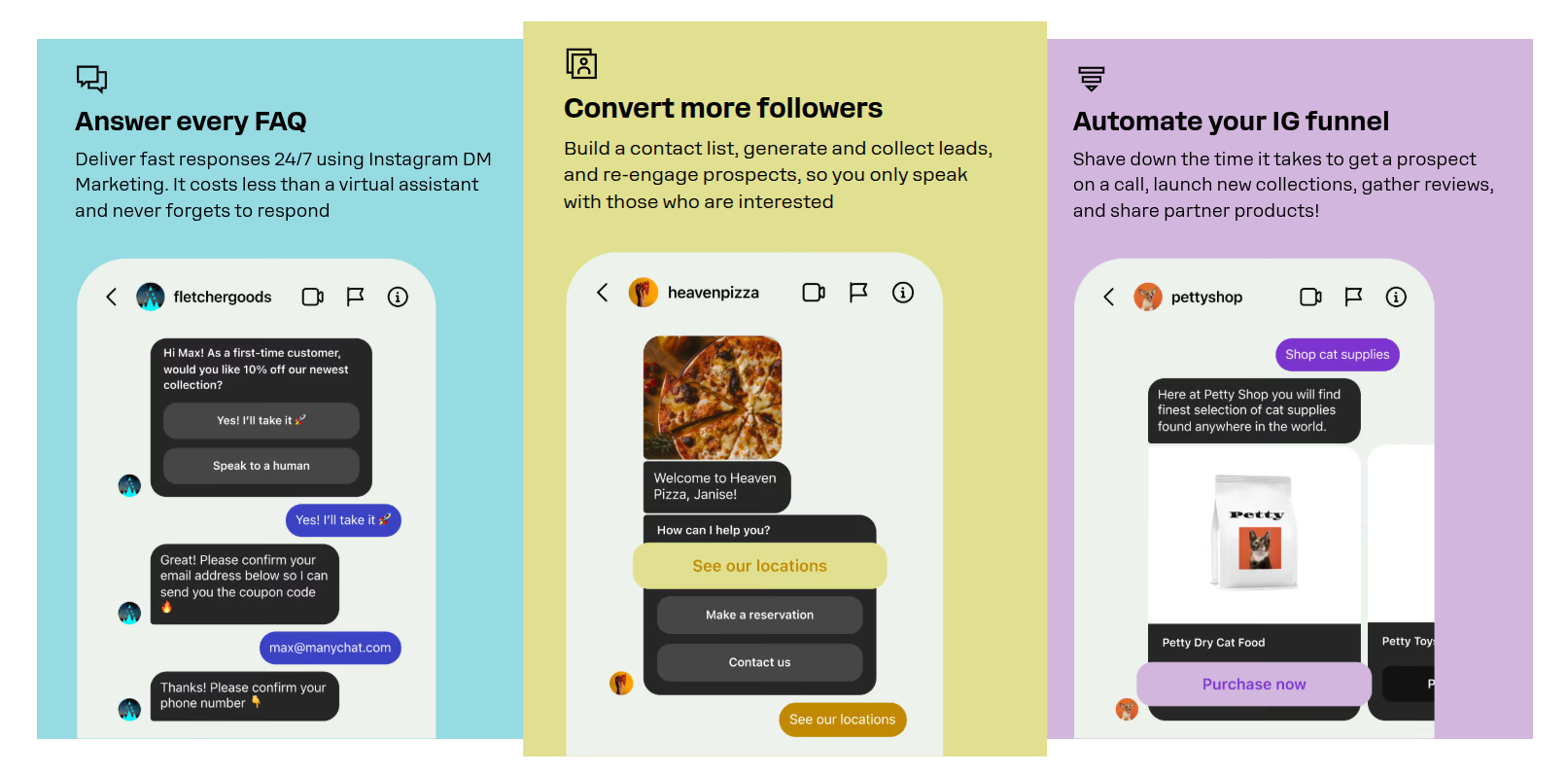The height and width of the screenshot is (775, 1568).
Task: Start video call with heavenpizza
Action: tap(814, 292)
